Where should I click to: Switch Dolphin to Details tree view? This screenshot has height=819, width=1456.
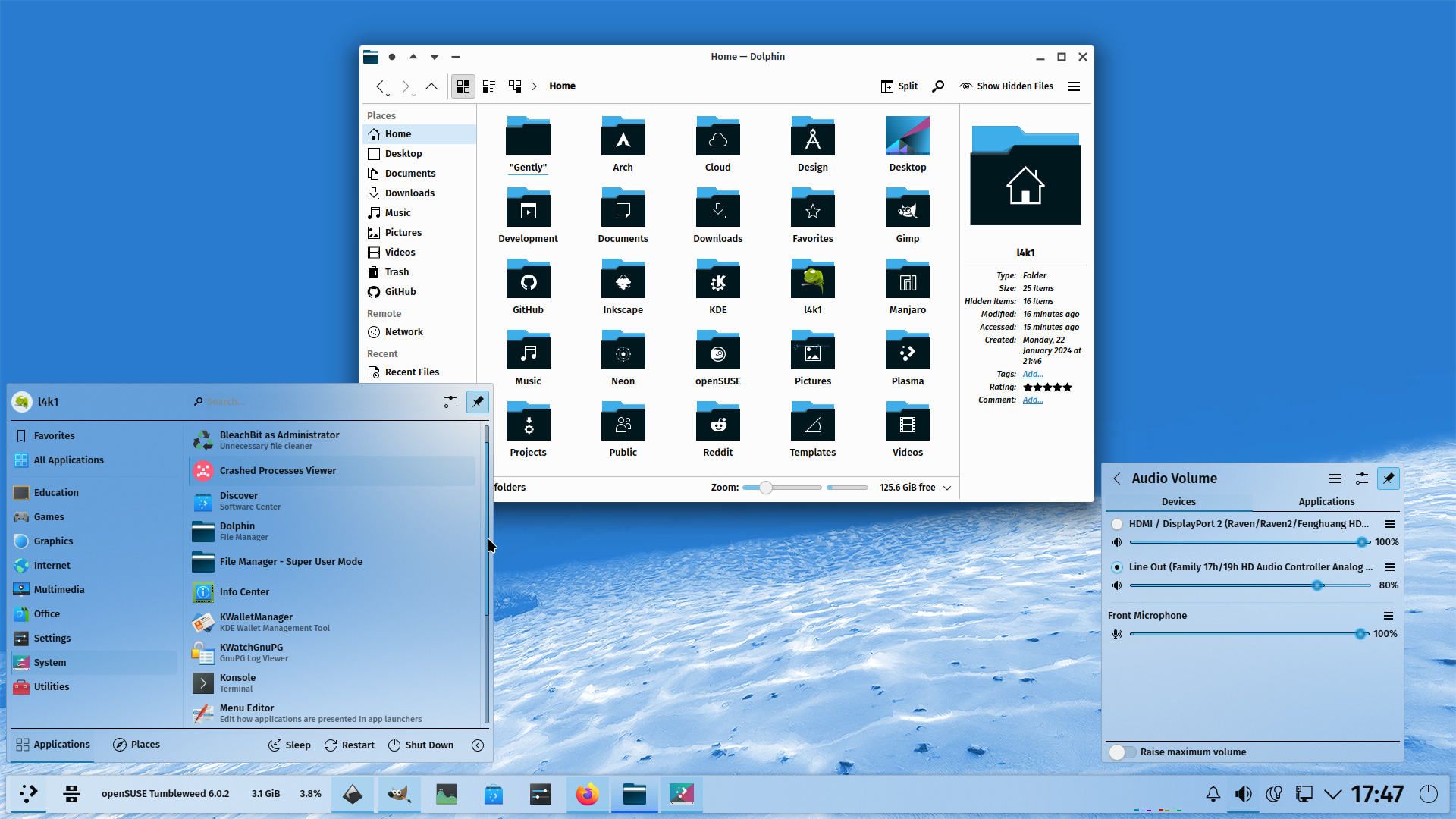click(x=515, y=86)
